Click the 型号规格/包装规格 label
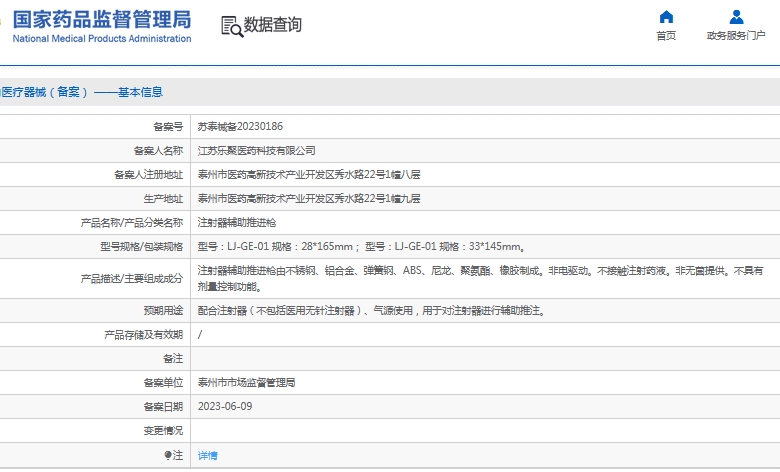Image resolution: width=780 pixels, height=472 pixels. pyautogui.click(x=142, y=246)
